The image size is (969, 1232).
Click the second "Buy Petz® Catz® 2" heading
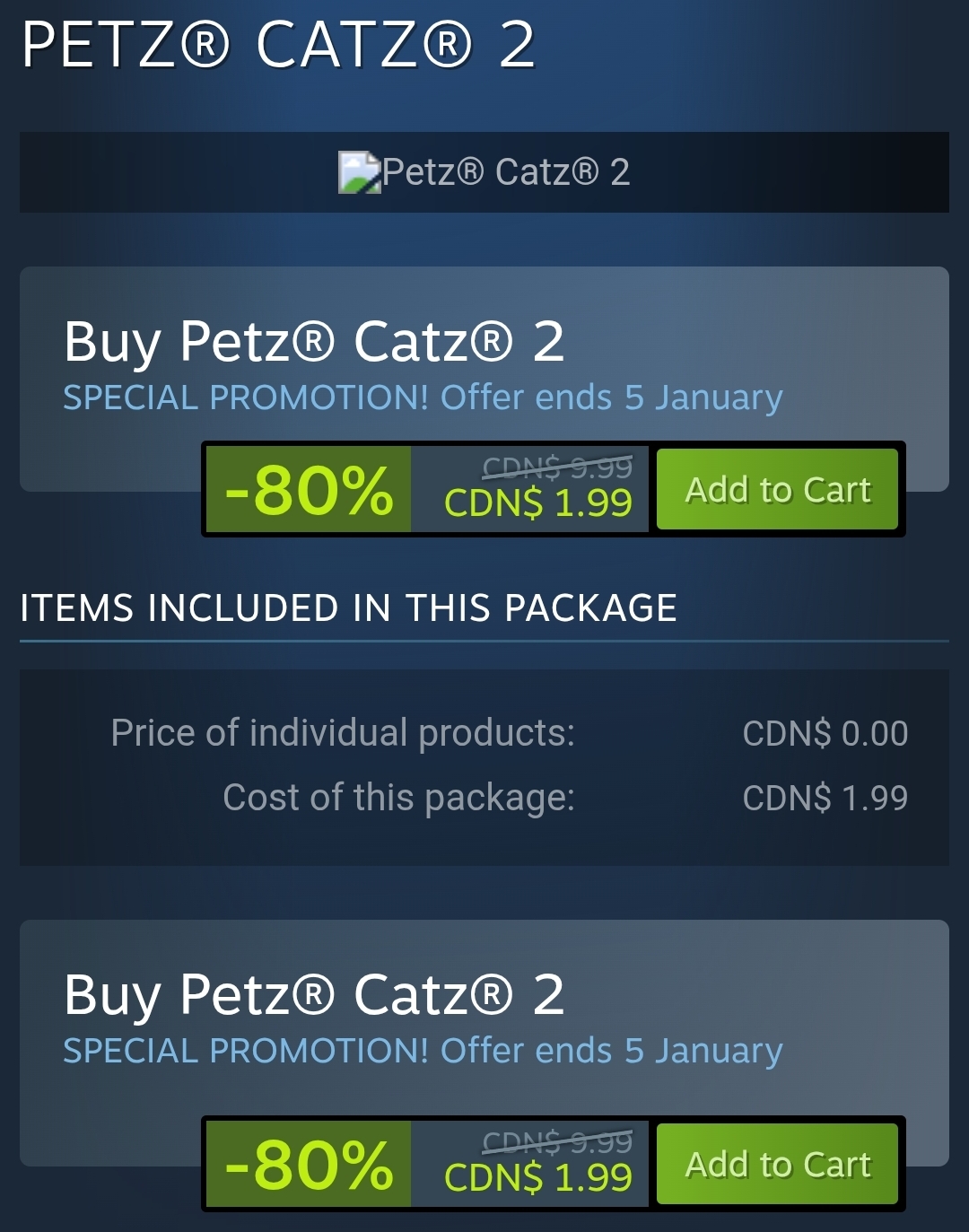pyautogui.click(x=314, y=995)
